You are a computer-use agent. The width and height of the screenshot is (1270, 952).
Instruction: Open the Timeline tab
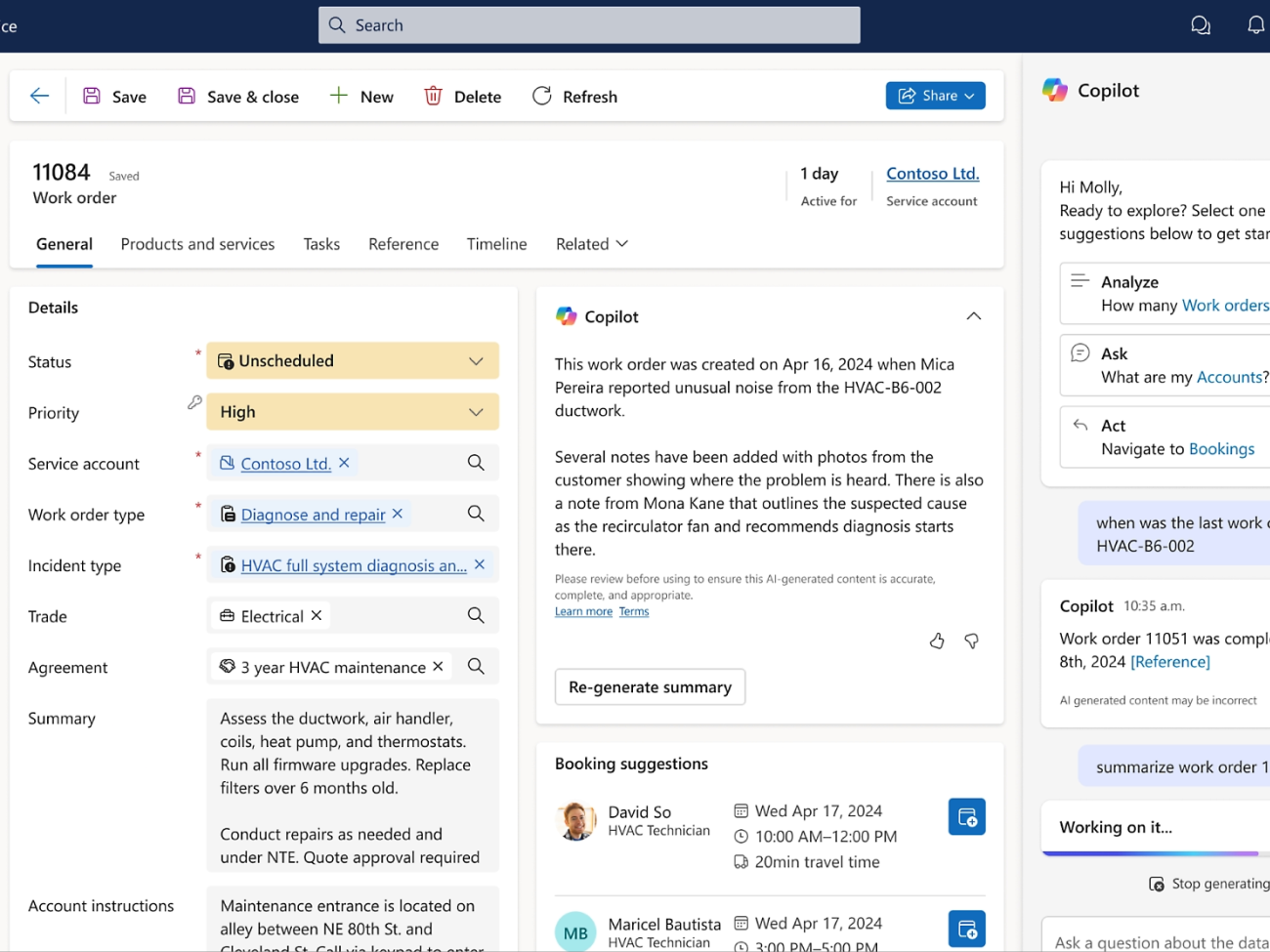coord(496,244)
